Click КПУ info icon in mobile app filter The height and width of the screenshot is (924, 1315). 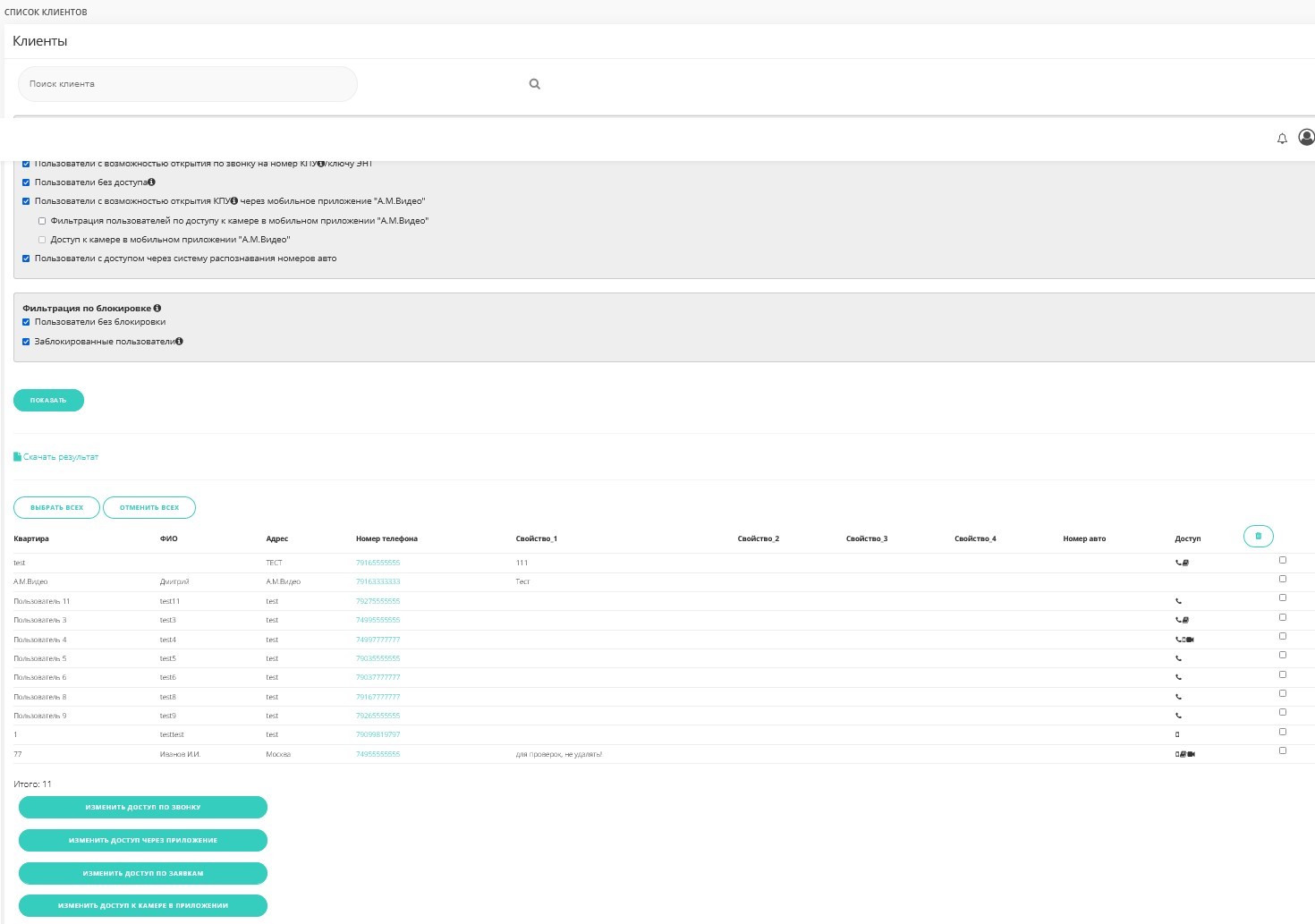[234, 200]
